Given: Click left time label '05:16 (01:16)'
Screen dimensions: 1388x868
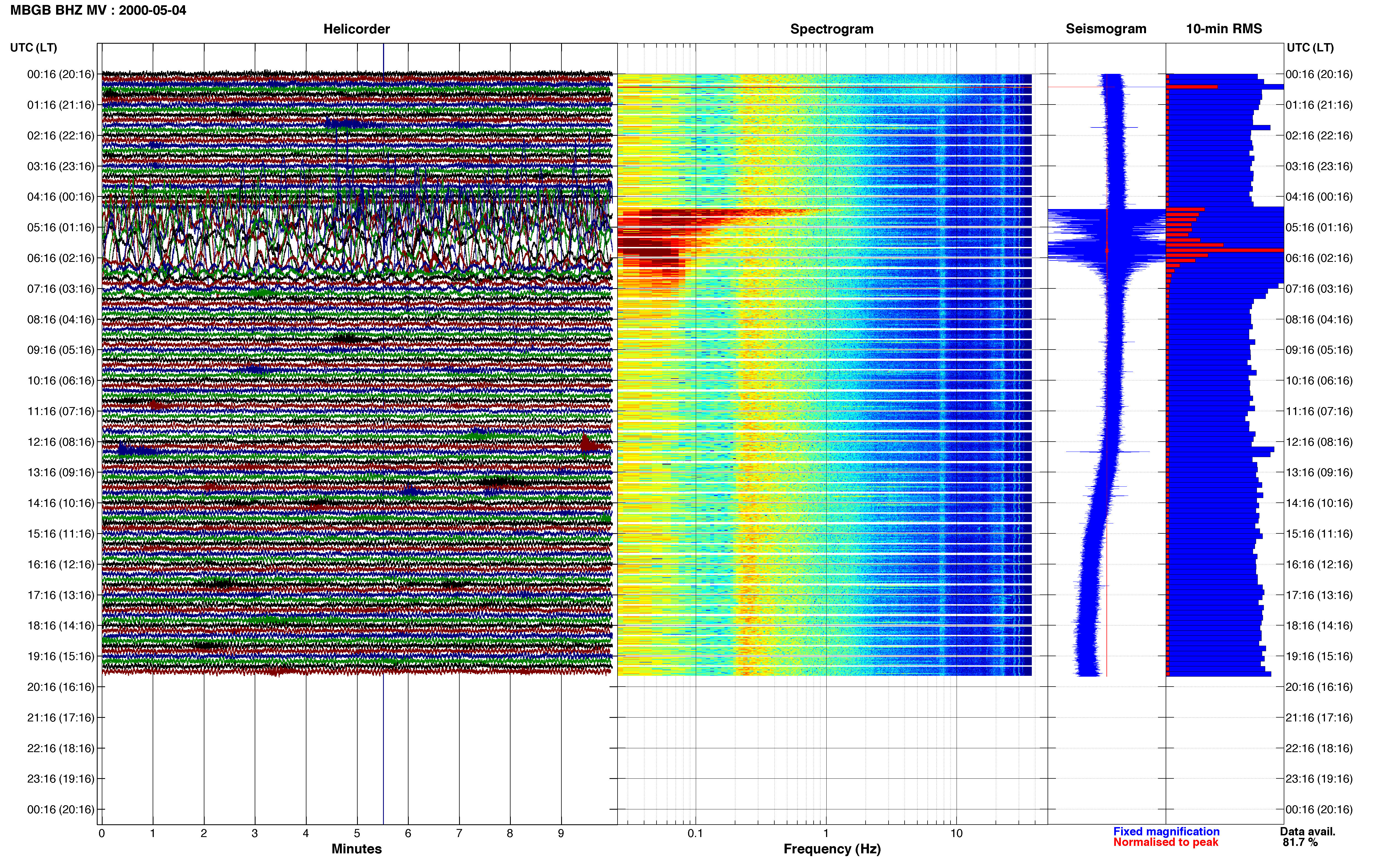Looking at the screenshot, I should [60, 227].
